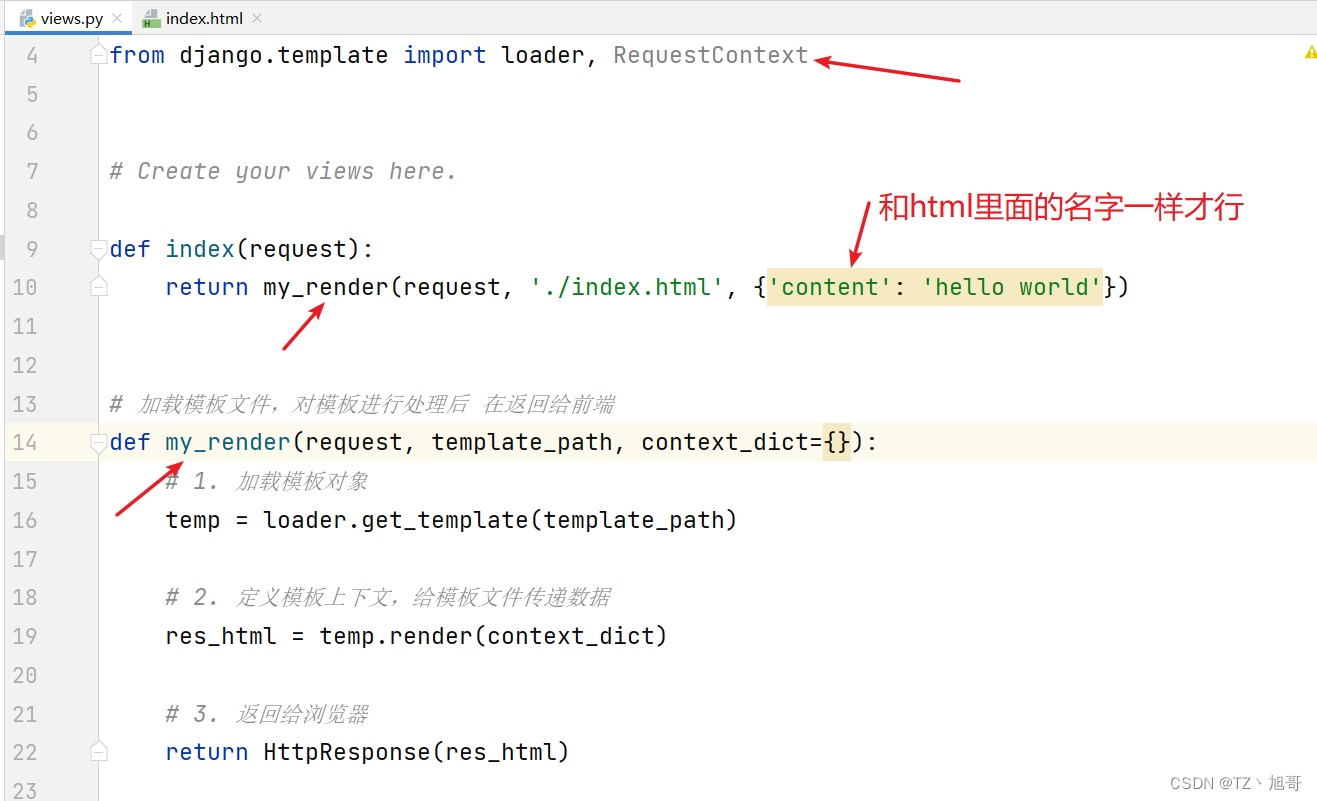Viewport: 1317px width, 801px height.
Task: Collapse the my_render function at line 14
Action: tap(98, 443)
